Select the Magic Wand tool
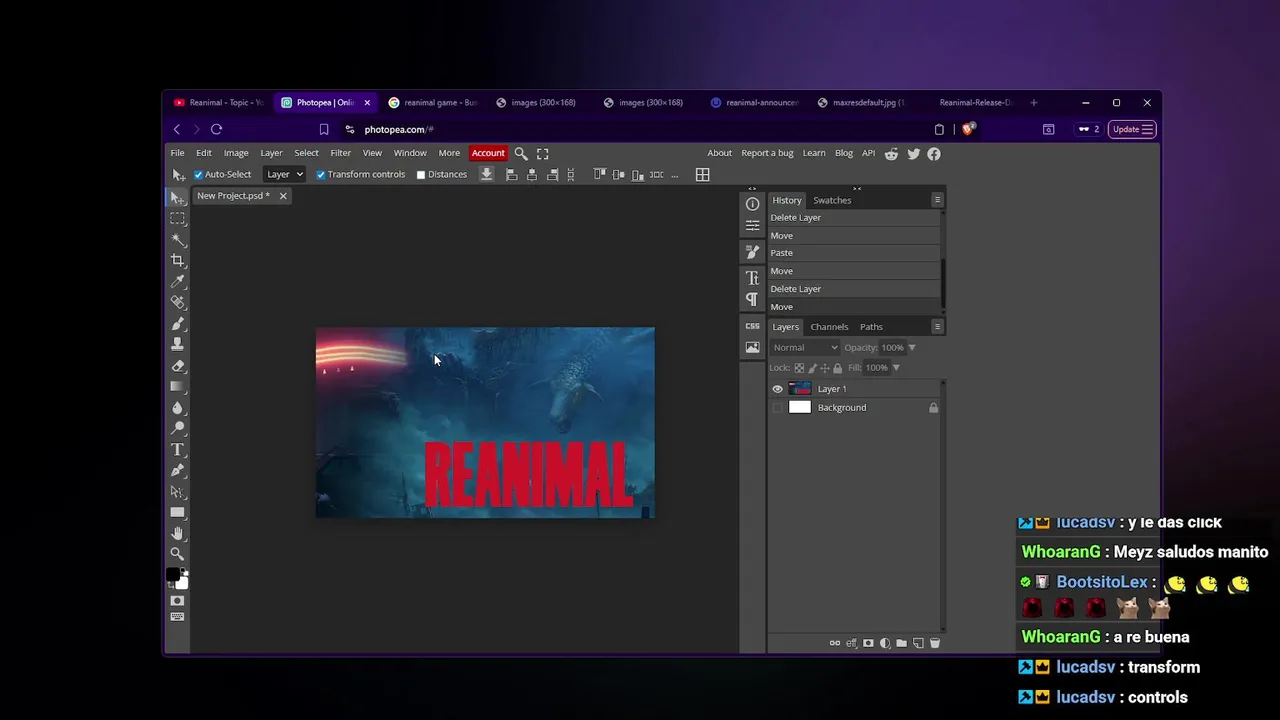This screenshot has height=720, width=1280. click(177, 239)
